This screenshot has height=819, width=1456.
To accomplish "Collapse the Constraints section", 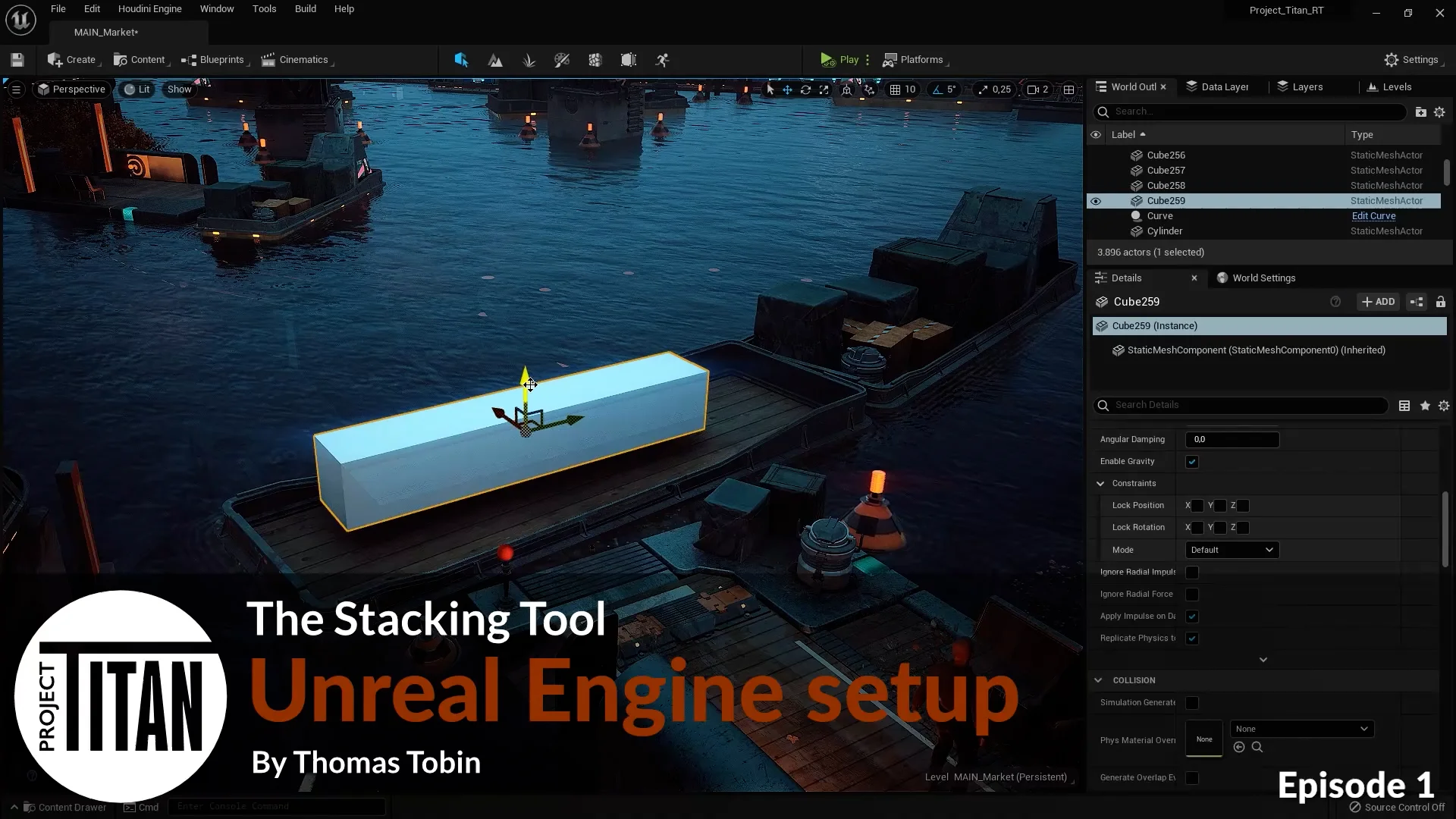I will coord(1101,483).
